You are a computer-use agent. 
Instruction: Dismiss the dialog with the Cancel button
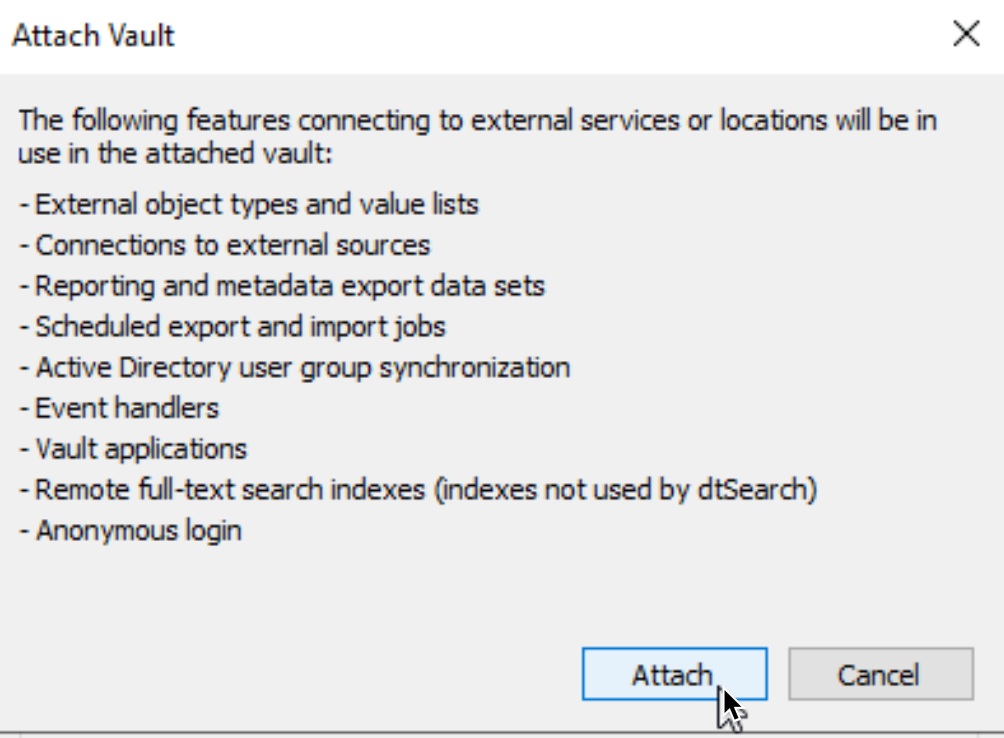[881, 674]
